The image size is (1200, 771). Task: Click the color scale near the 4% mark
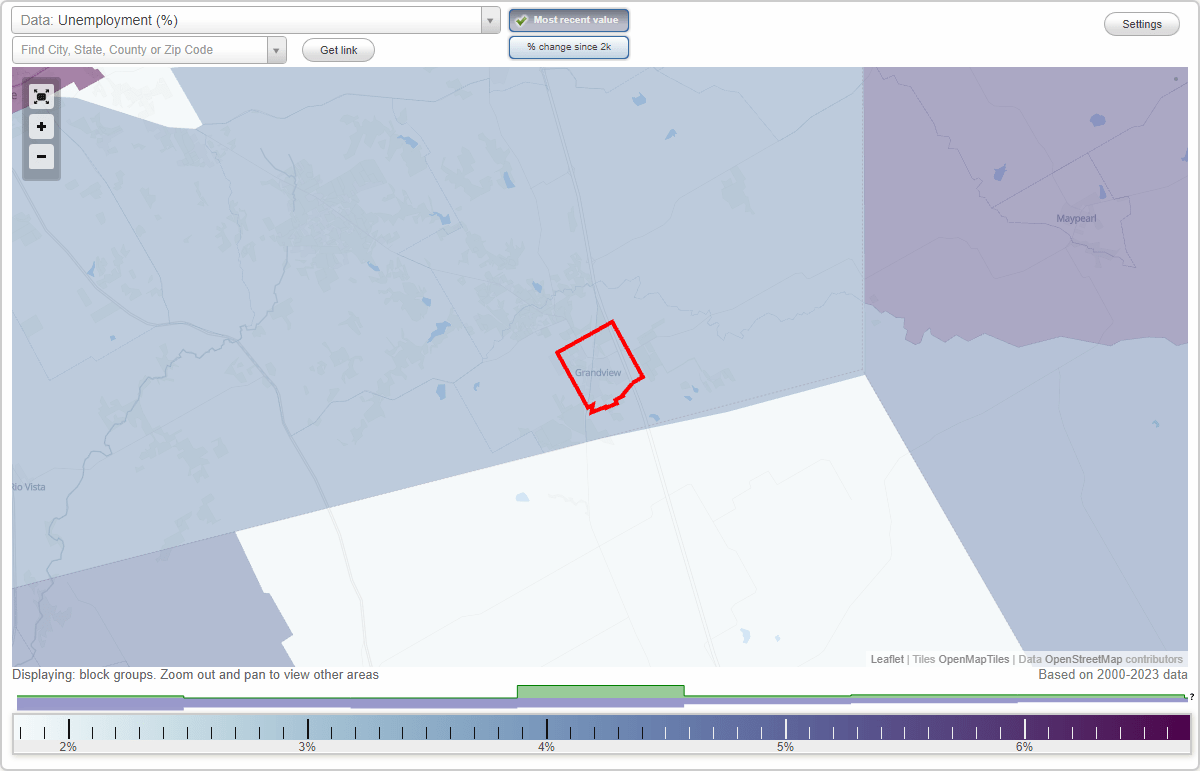click(546, 724)
